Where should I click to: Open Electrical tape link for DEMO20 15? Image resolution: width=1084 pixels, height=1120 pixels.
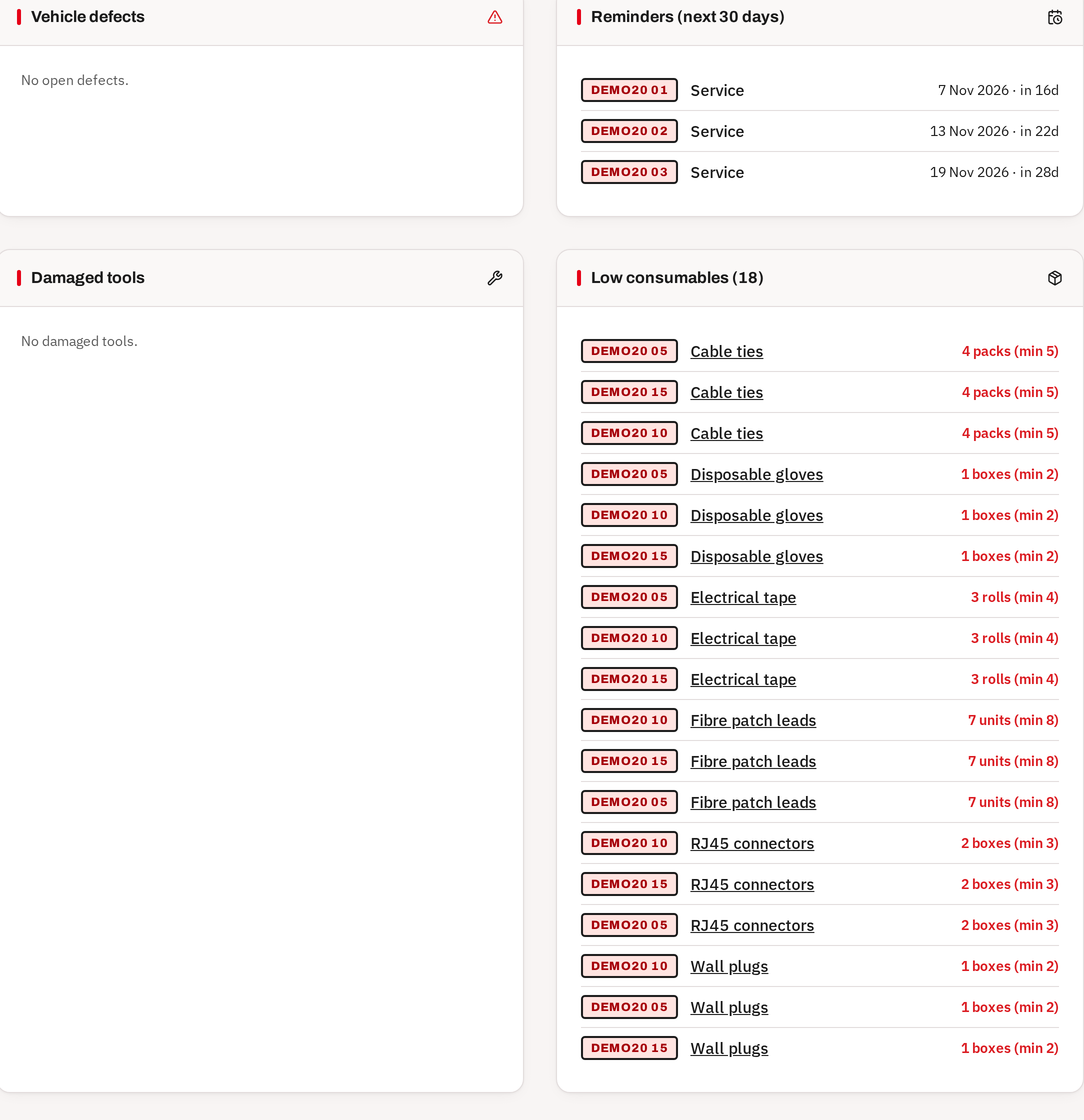click(743, 679)
